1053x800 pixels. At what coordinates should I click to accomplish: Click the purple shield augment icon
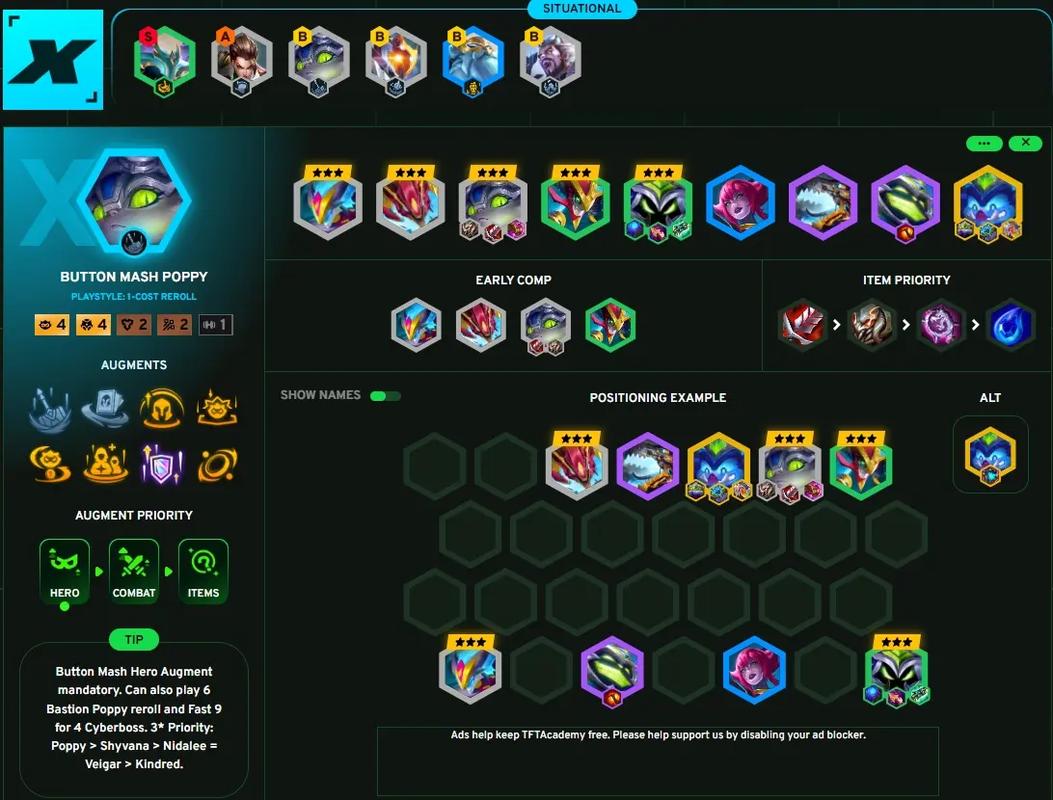pos(162,464)
